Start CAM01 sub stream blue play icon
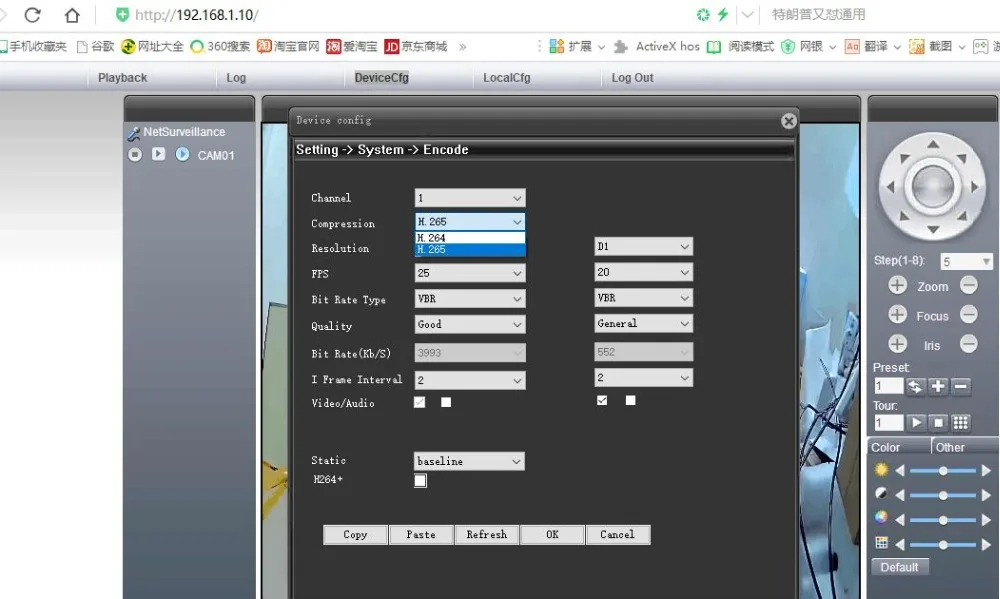The width and height of the screenshot is (1000, 599). pyautogui.click(x=182, y=154)
